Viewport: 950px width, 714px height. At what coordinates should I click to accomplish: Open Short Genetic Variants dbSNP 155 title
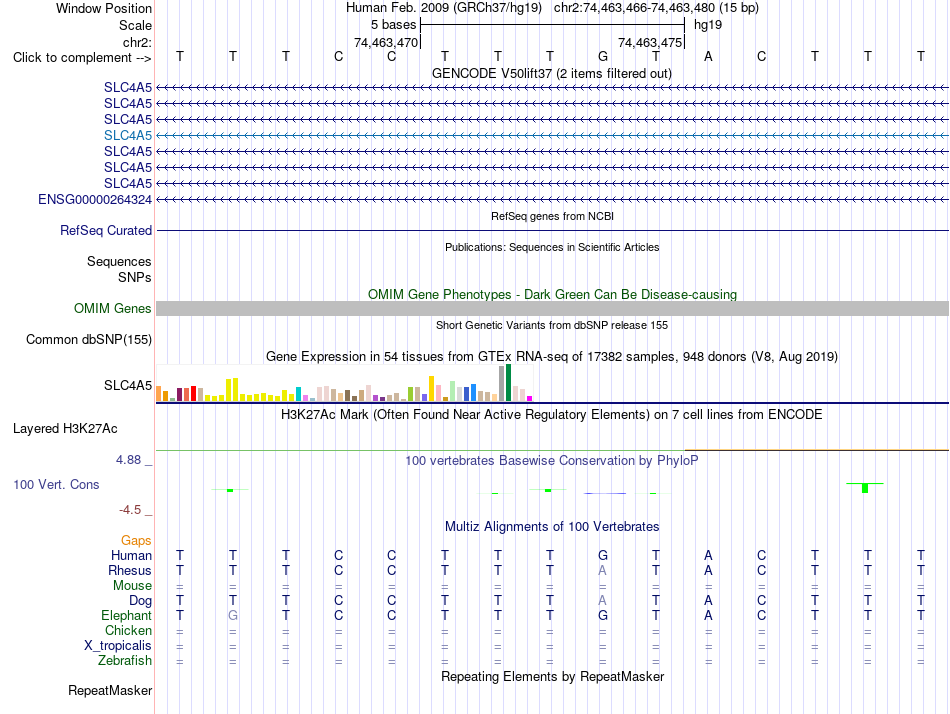tap(552, 325)
